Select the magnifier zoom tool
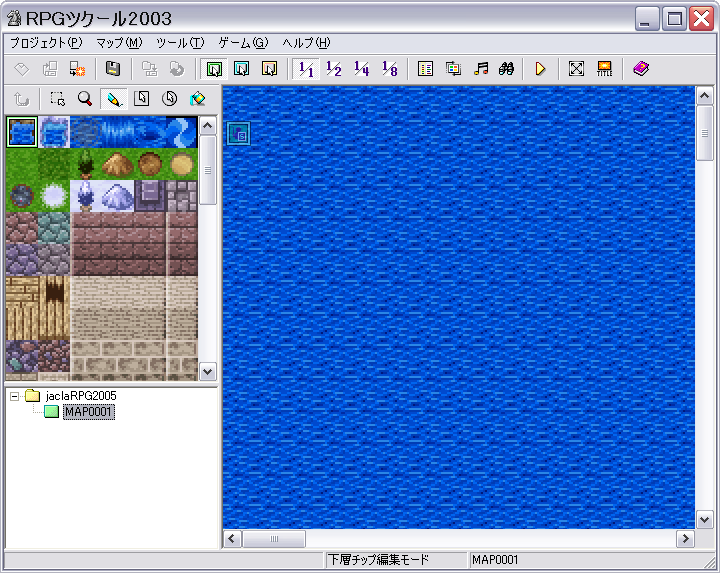 pyautogui.click(x=85, y=99)
